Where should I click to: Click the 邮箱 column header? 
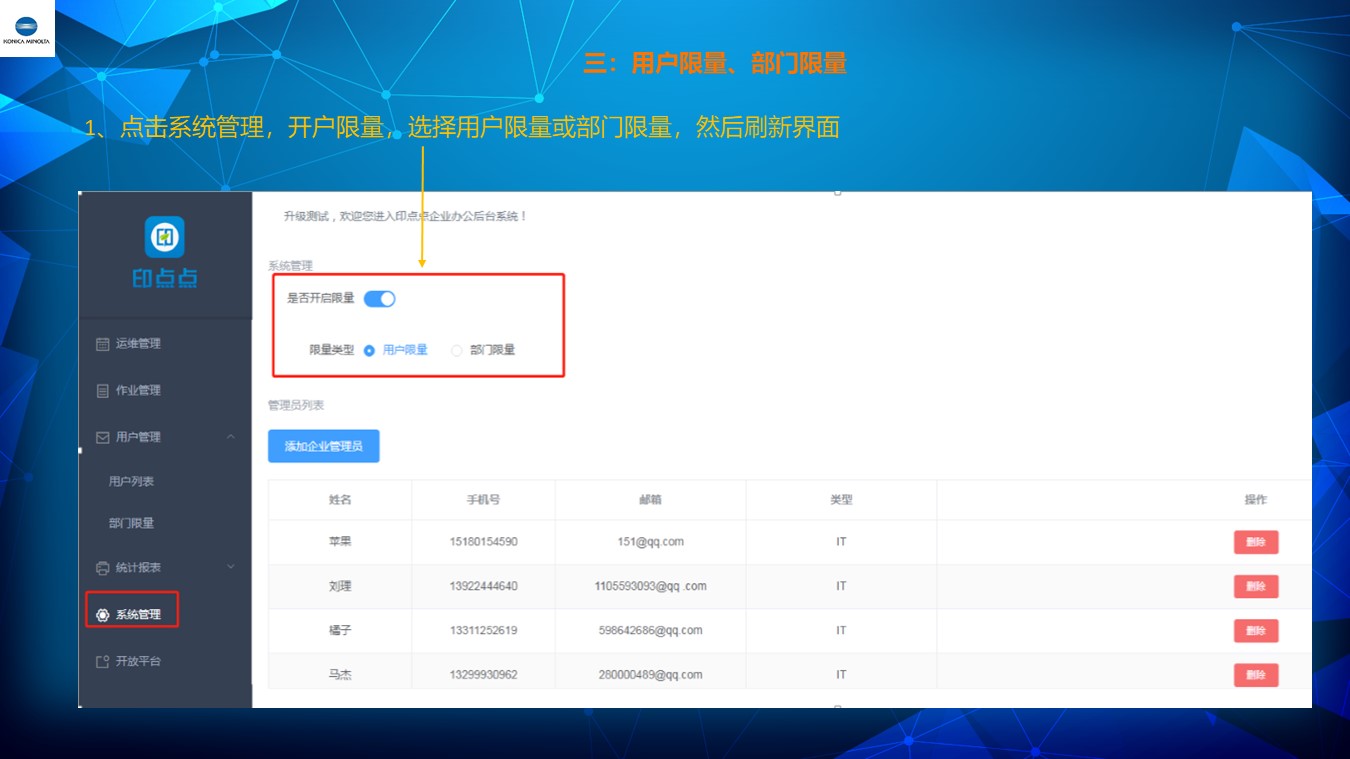click(650, 500)
